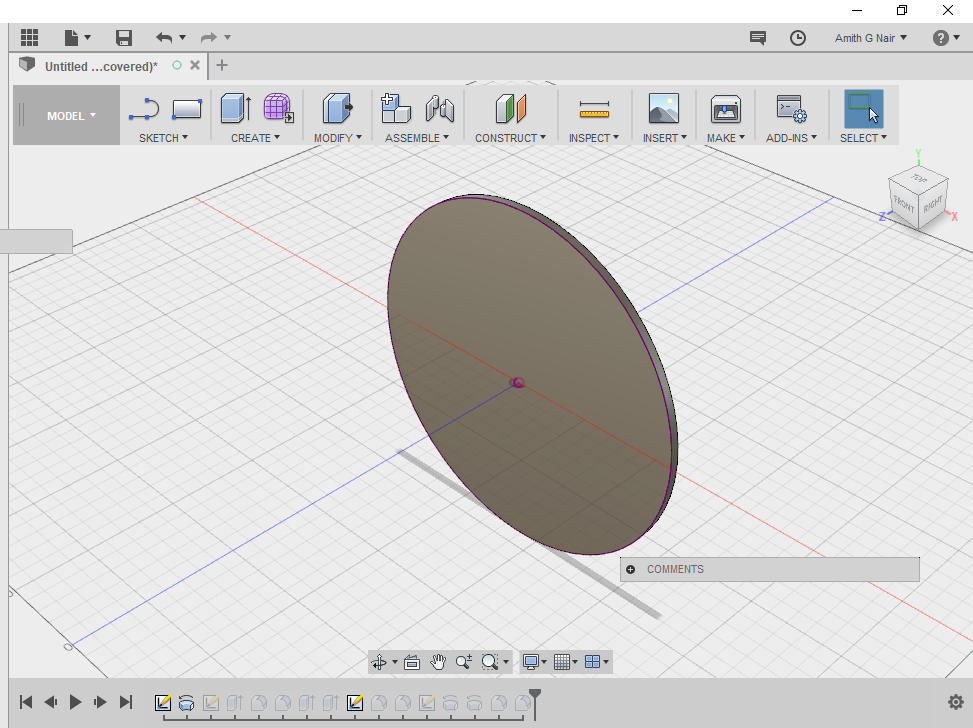
Task: Open the Orbit type dropdown arrow
Action: 395,662
